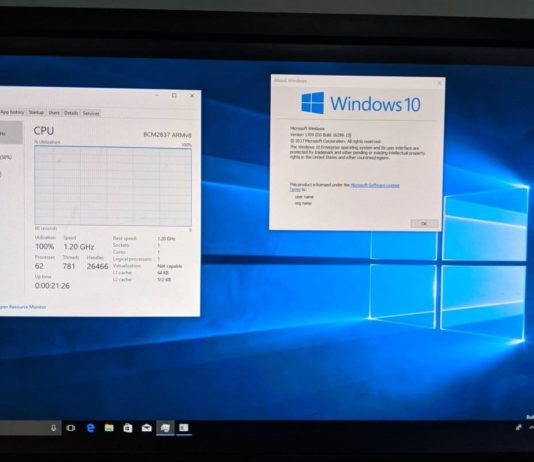Open the Details tab
534x462 pixels.
click(71, 113)
